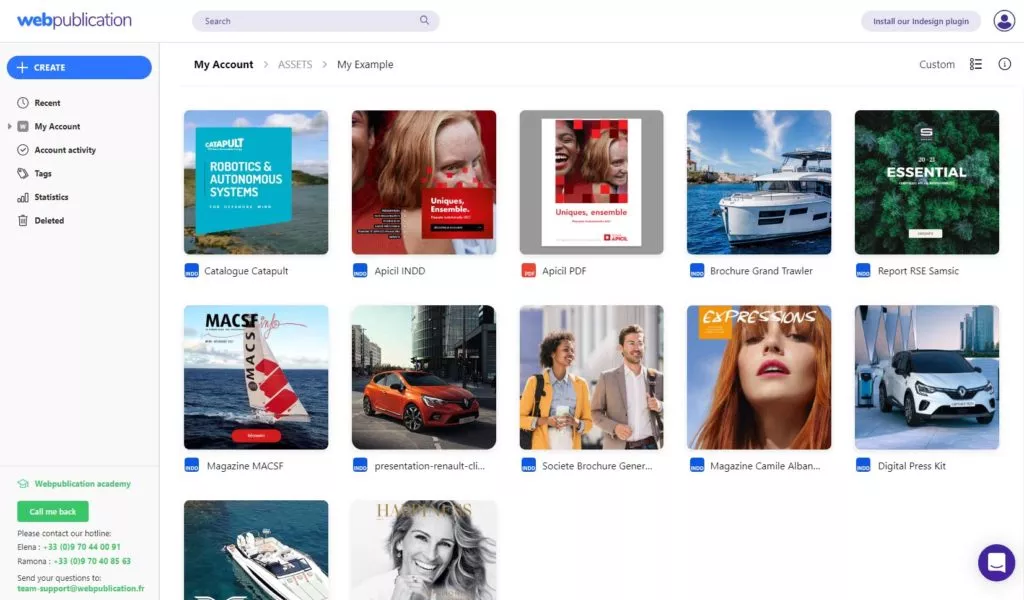Open the chat support bubble
The image size is (1024, 600).
[x=997, y=562]
